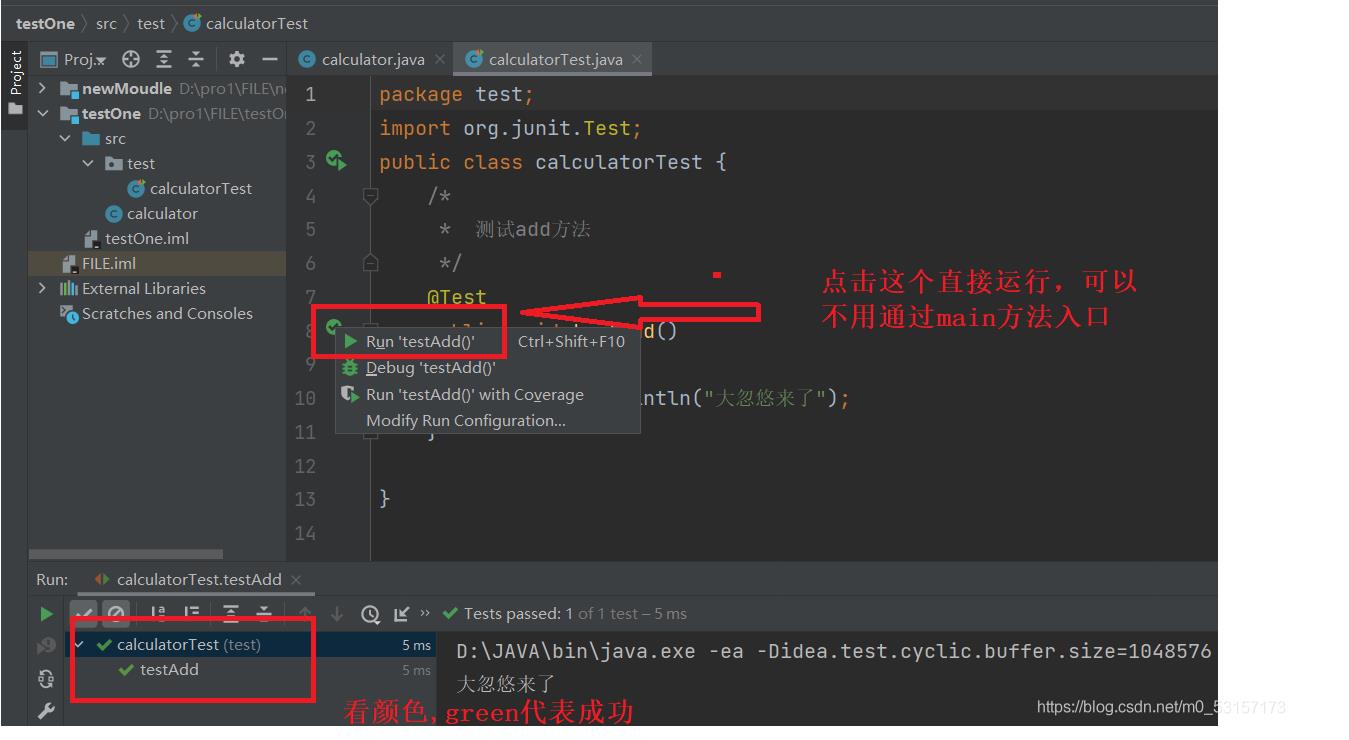
Task: Click the 'Tests passed: 1 of 1 test' status
Action: tap(564, 614)
